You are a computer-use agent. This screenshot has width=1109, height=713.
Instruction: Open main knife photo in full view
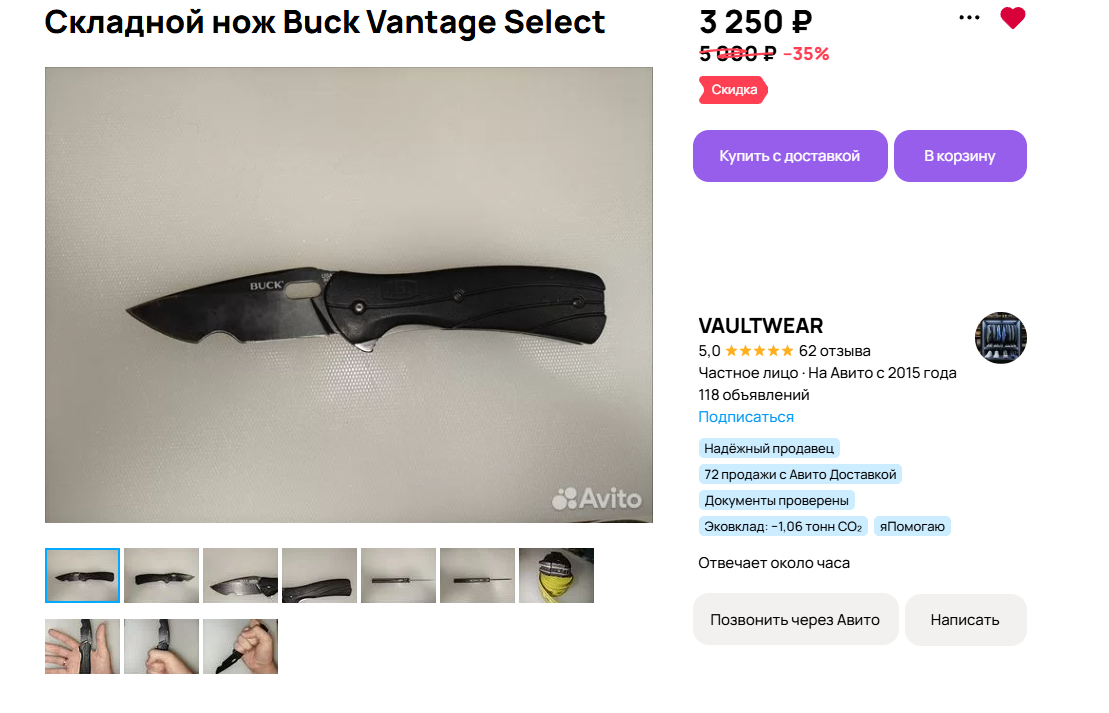pyautogui.click(x=349, y=295)
